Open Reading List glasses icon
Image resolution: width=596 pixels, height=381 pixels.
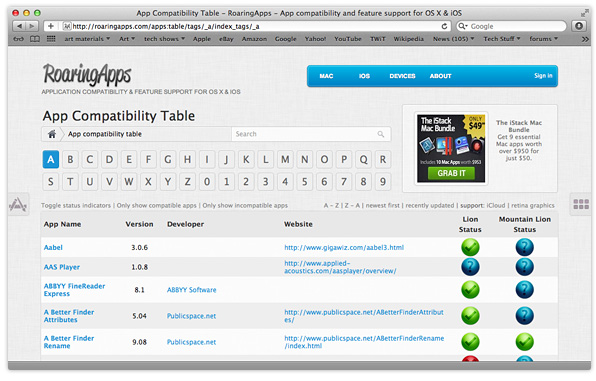click(x=18, y=39)
